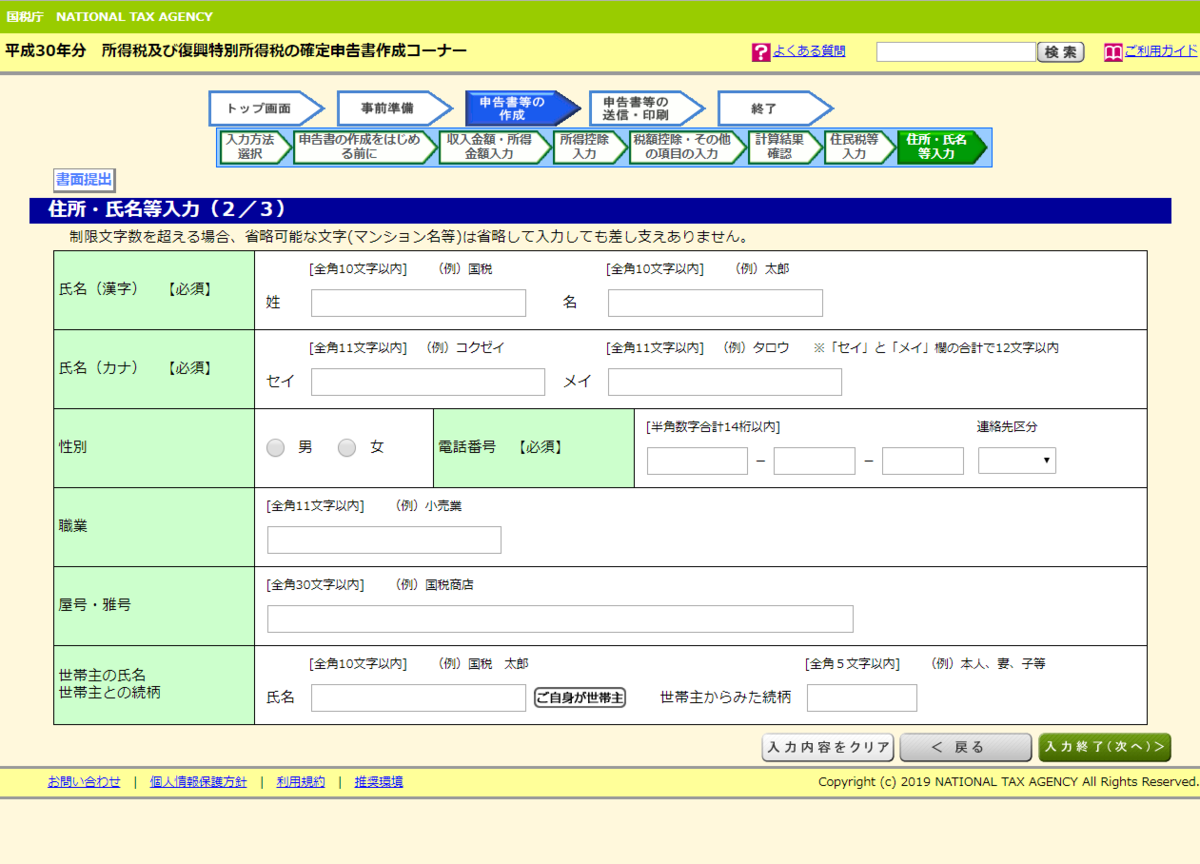Select the 申告書等の作成 step
The height and width of the screenshot is (864, 1200).
(x=521, y=108)
